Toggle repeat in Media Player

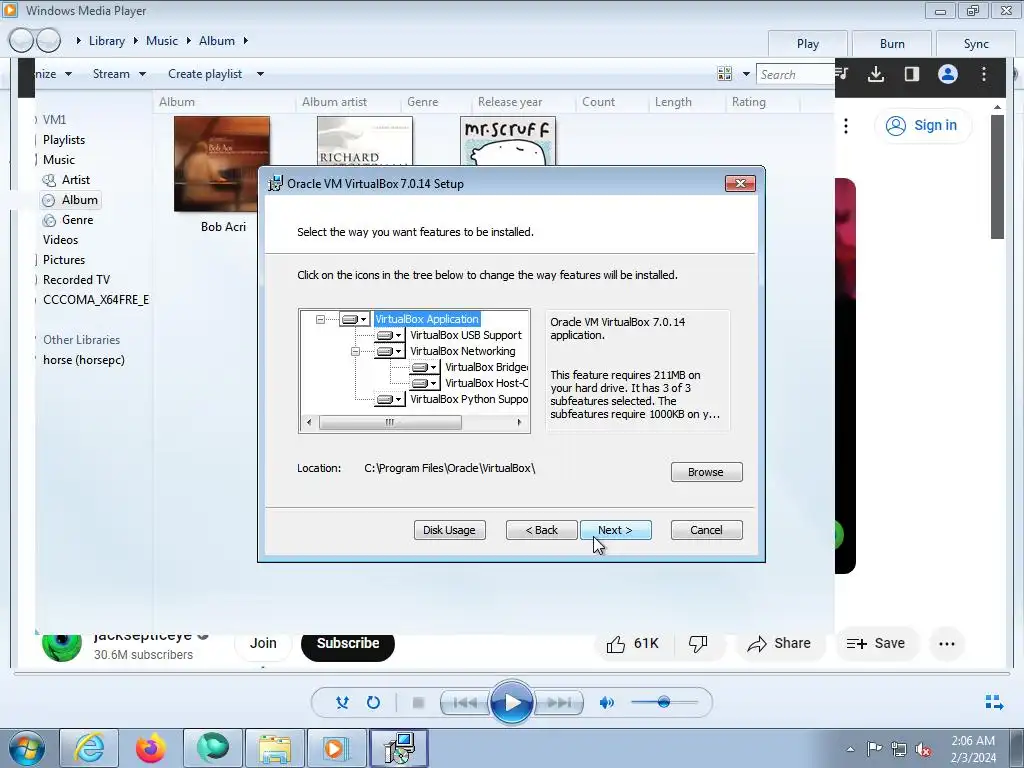(373, 703)
